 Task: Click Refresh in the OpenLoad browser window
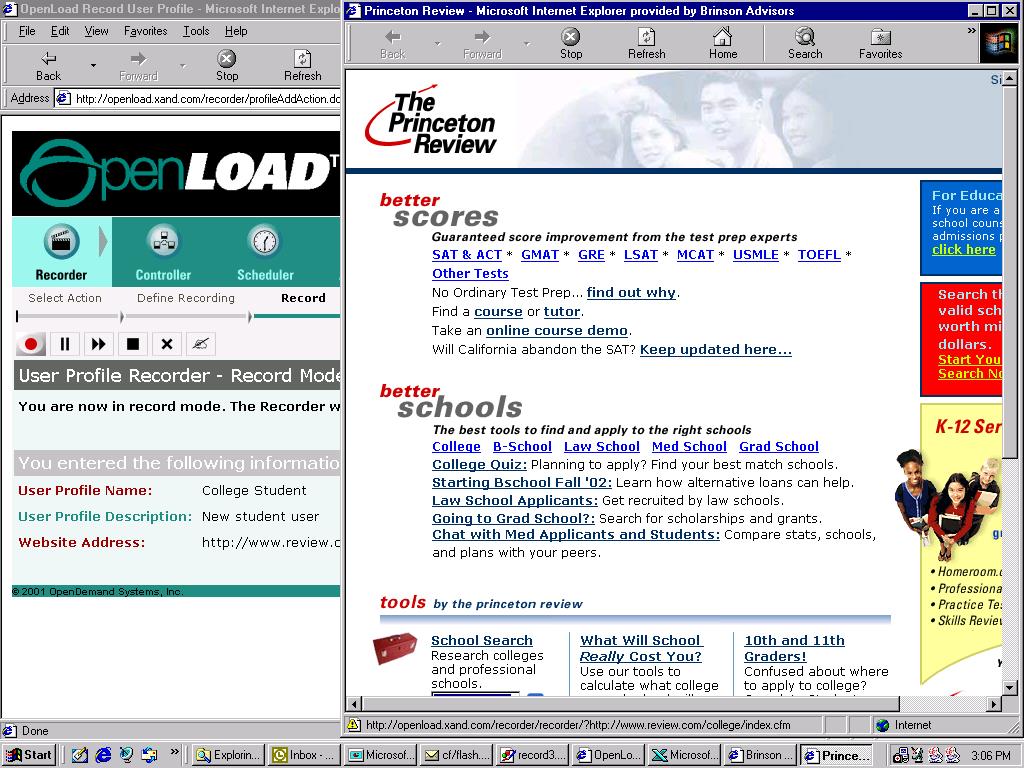point(302,66)
